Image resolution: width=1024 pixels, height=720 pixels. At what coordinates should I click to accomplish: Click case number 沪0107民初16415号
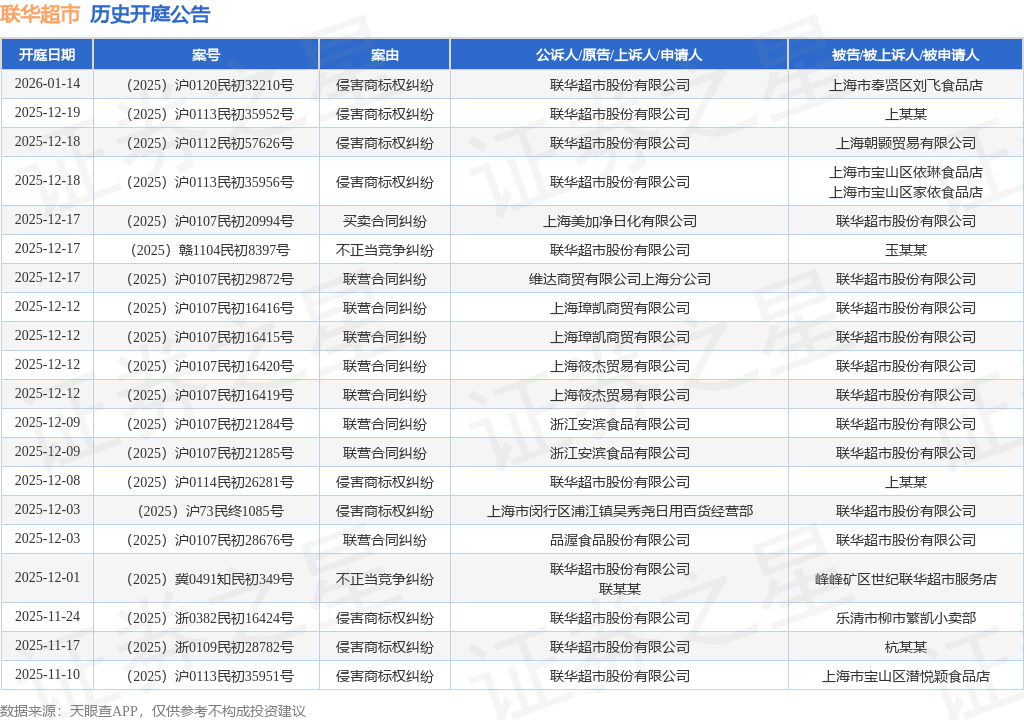(210, 337)
